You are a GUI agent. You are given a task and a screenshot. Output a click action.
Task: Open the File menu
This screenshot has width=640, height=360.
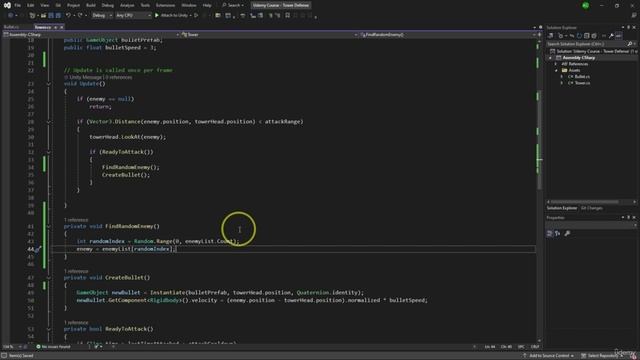(x=18, y=5)
